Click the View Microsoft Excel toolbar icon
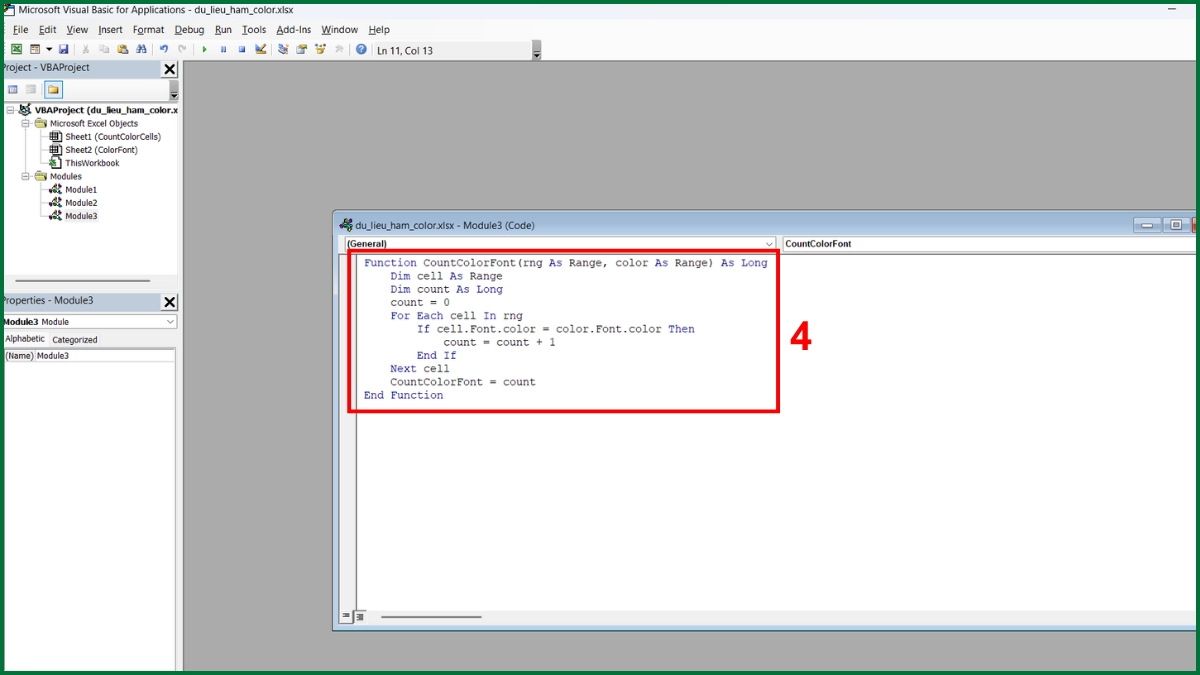This screenshot has width=1200, height=675. (17, 49)
